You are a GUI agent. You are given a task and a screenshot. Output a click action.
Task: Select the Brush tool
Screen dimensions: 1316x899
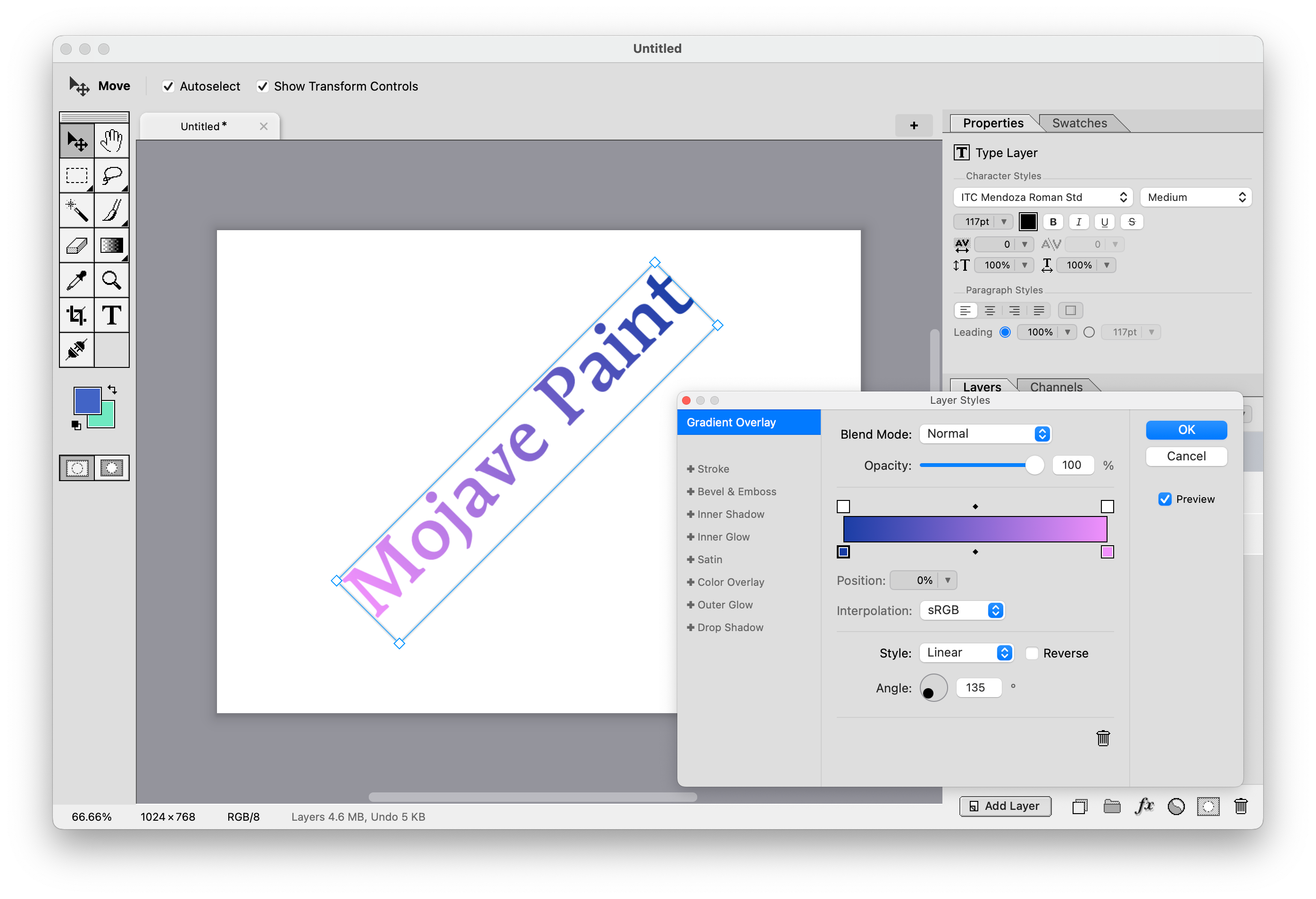[112, 210]
